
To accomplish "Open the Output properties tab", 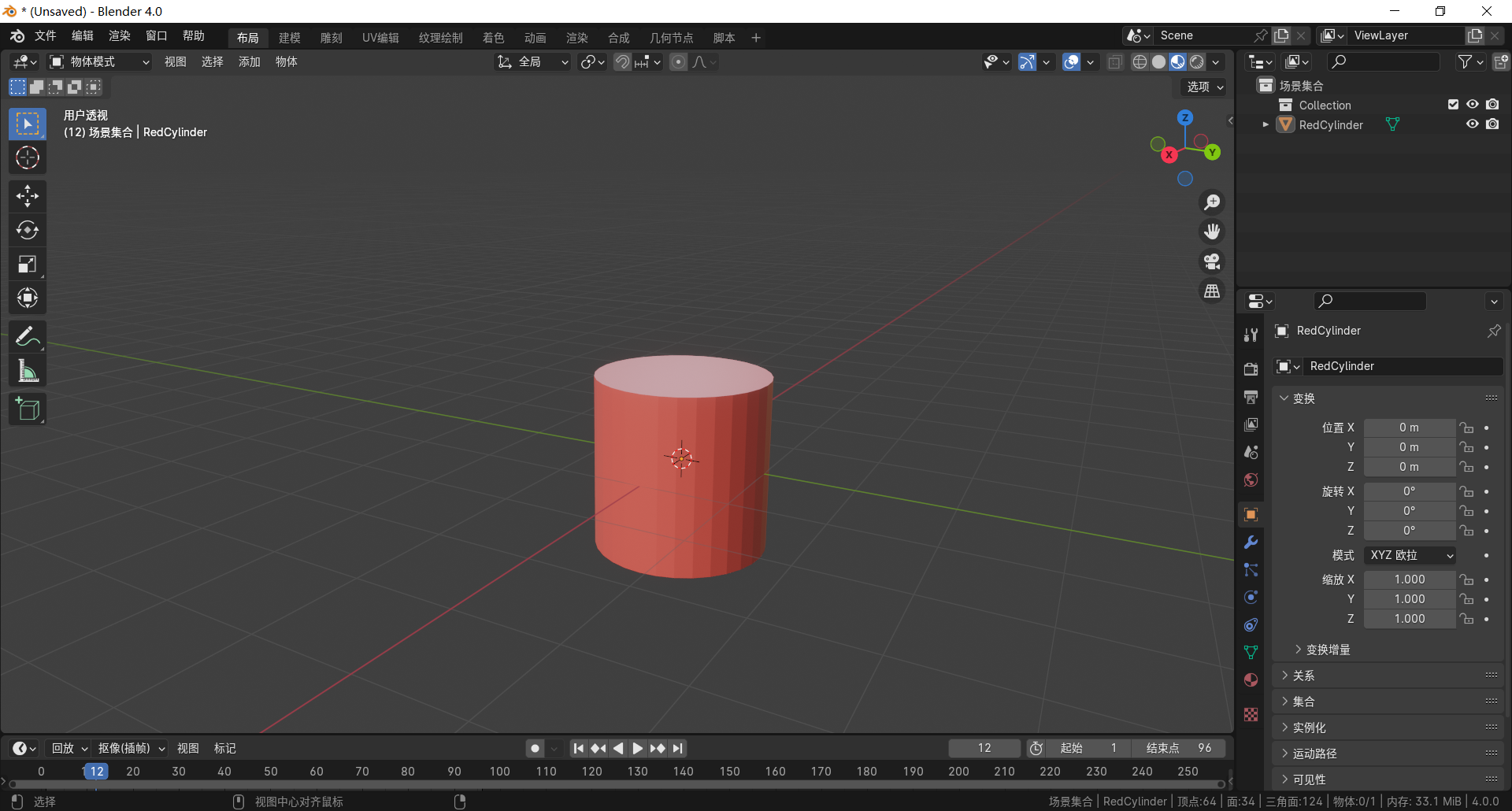I will 1251,396.
